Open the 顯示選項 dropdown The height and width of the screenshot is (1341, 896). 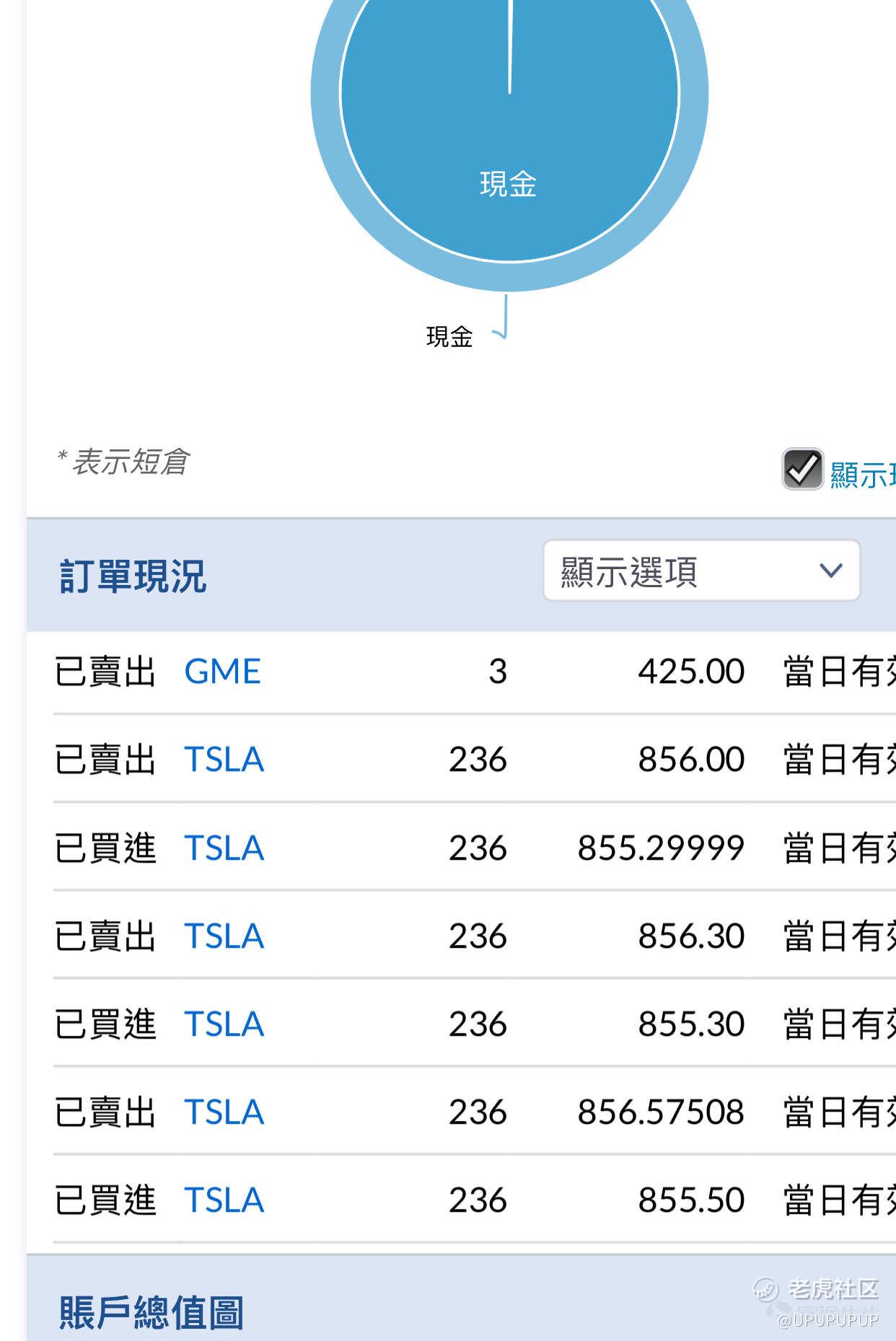pyautogui.click(x=701, y=571)
